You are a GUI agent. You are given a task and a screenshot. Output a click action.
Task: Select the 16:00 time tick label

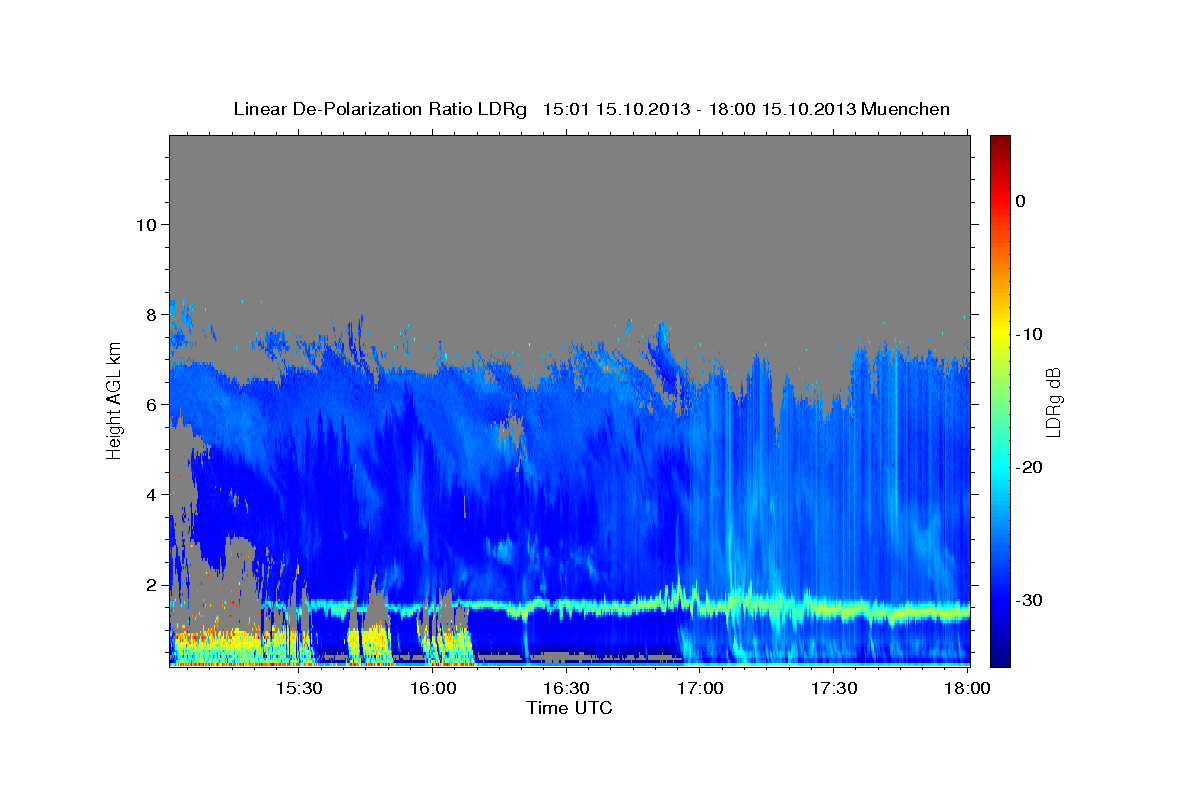coord(433,689)
